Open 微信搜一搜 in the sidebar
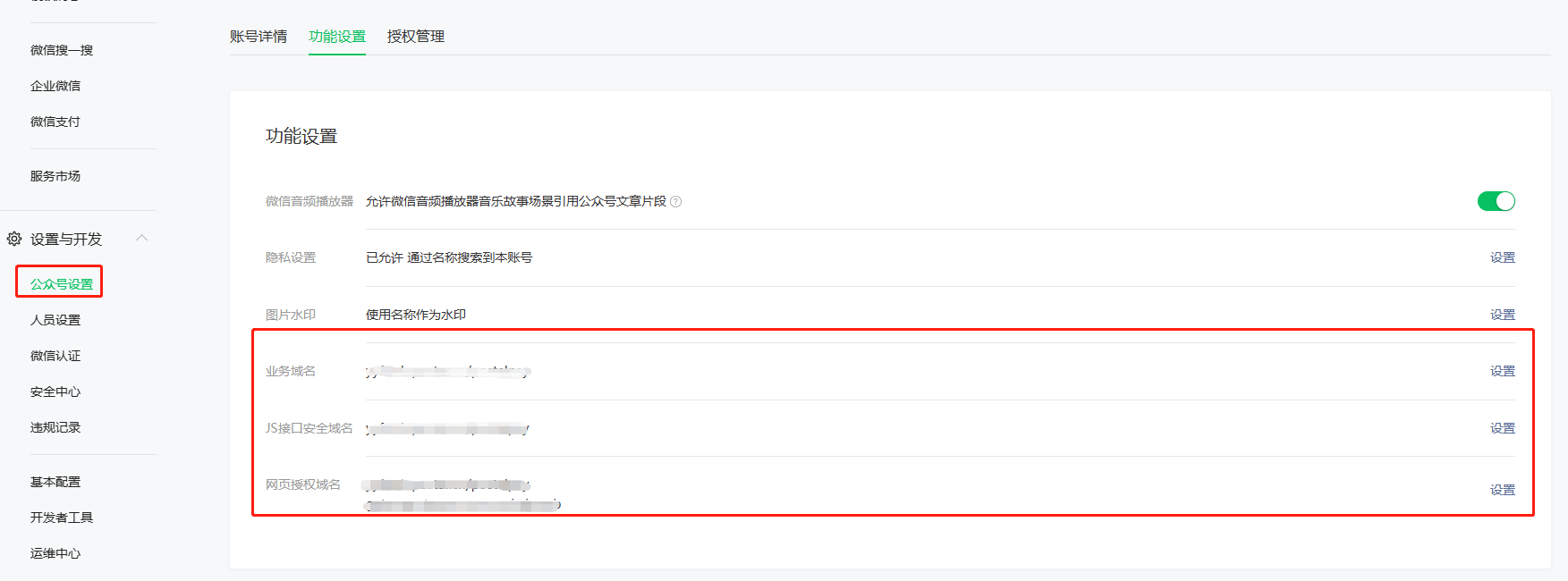 62,50
